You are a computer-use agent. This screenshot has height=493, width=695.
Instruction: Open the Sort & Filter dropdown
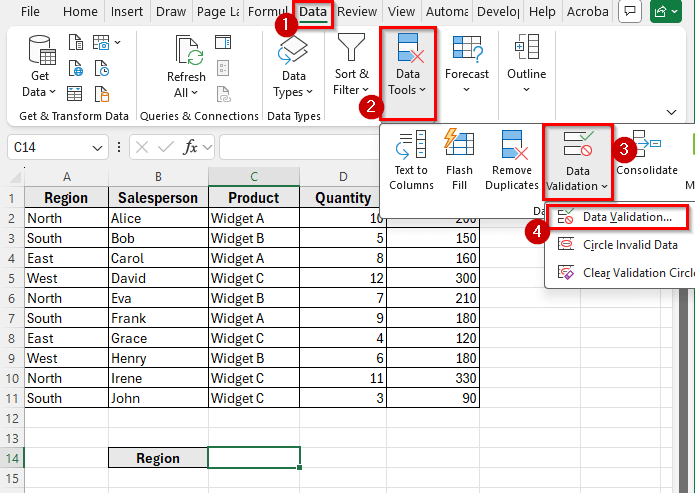coord(351,65)
